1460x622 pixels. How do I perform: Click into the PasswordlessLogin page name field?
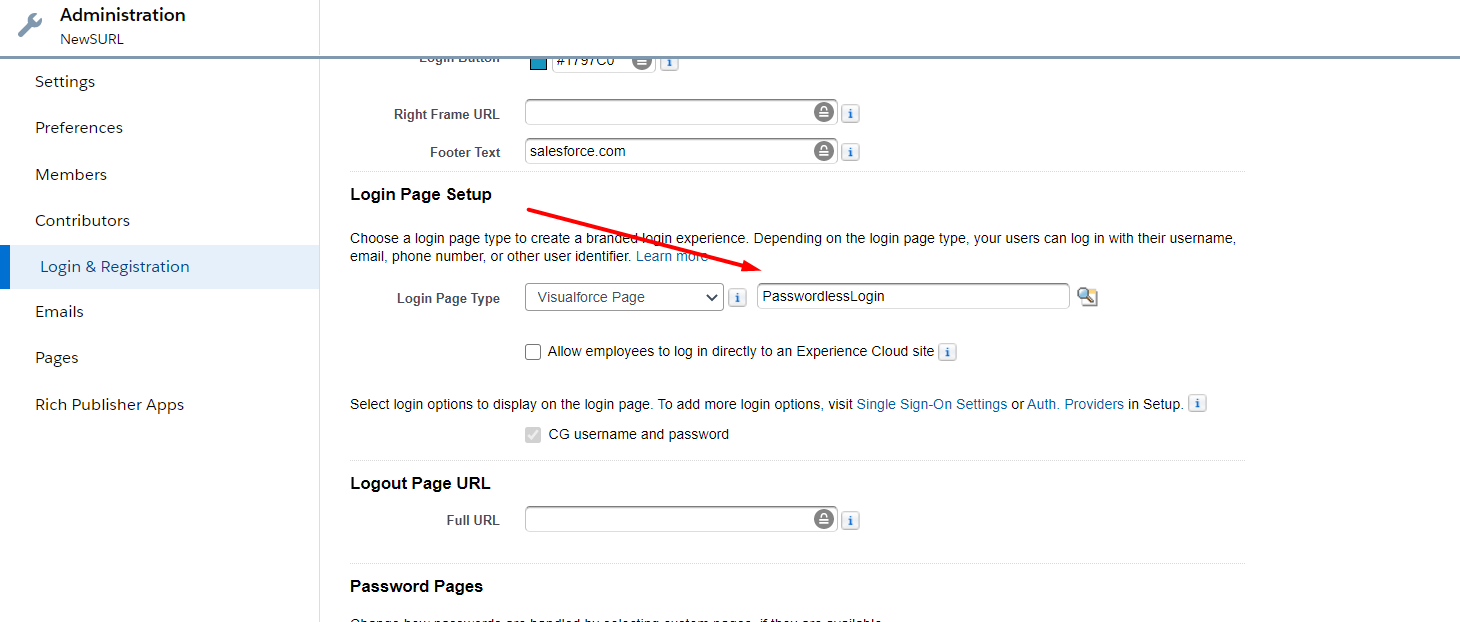tap(912, 296)
